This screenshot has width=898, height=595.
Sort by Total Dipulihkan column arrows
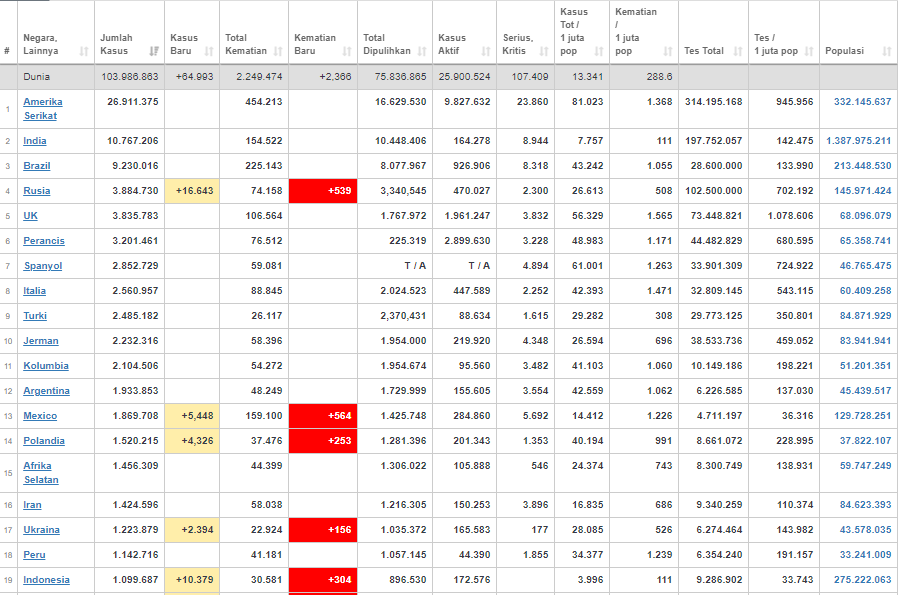click(x=422, y=52)
